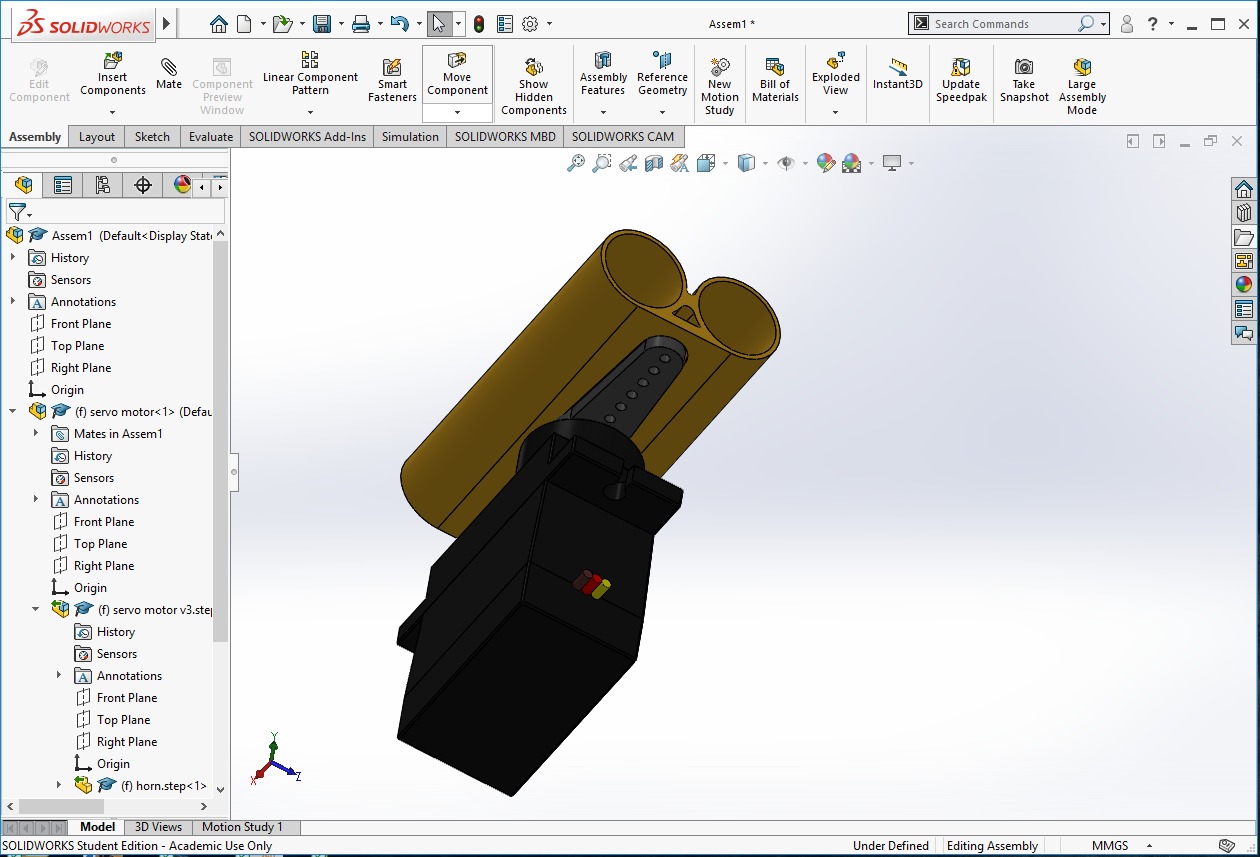This screenshot has width=1260, height=857.
Task: Click Zoom to Area icon
Action: 602,163
